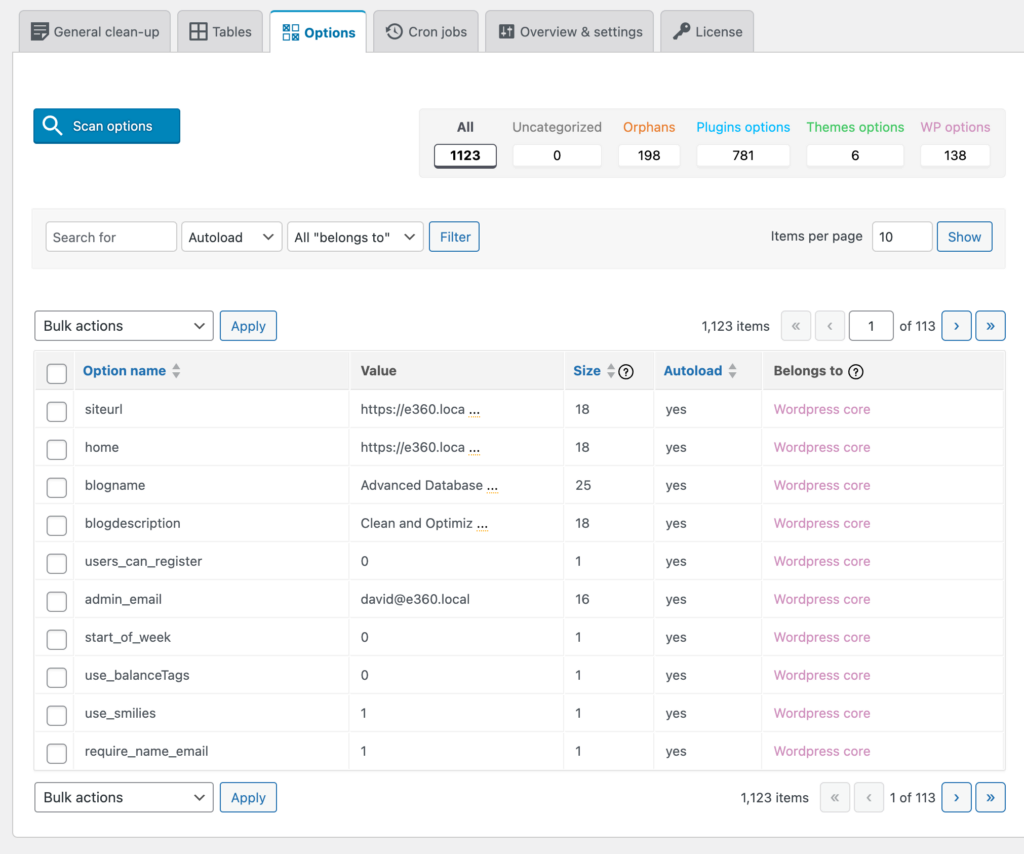The image size is (1024, 854).
Task: Select the admin_email row checkbox
Action: (57, 601)
